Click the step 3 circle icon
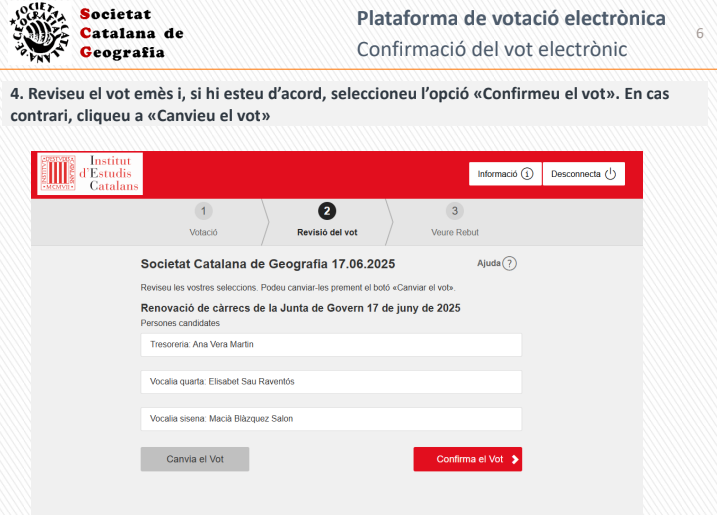 point(455,211)
